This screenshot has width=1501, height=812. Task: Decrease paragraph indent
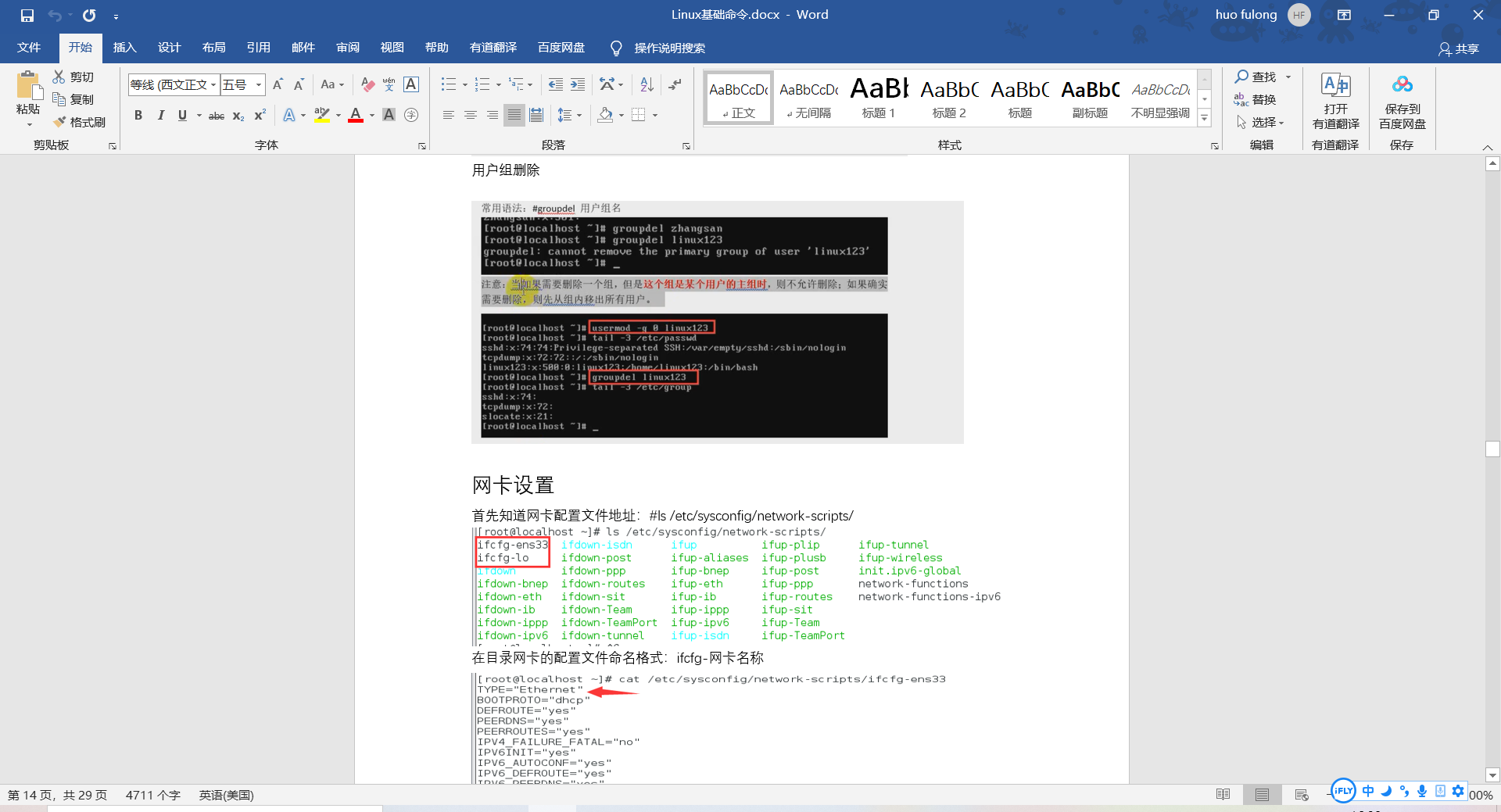click(x=556, y=84)
